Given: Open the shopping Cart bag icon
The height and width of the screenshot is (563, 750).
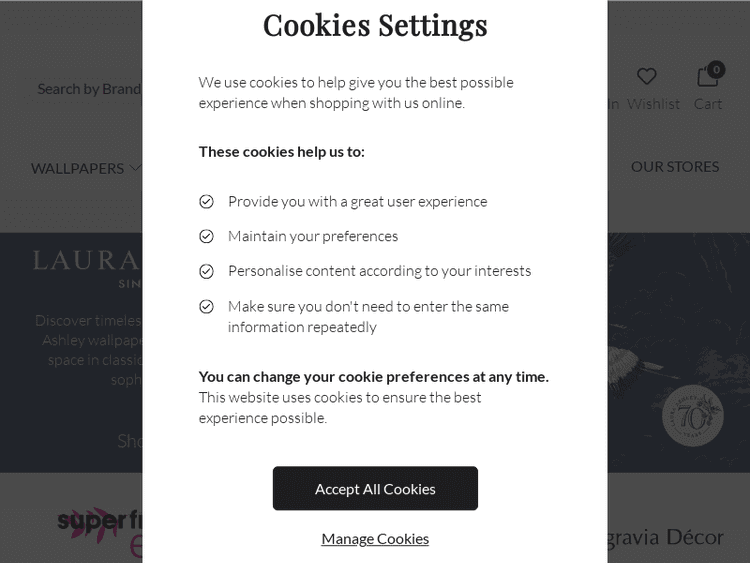Looking at the screenshot, I should tap(707, 77).
